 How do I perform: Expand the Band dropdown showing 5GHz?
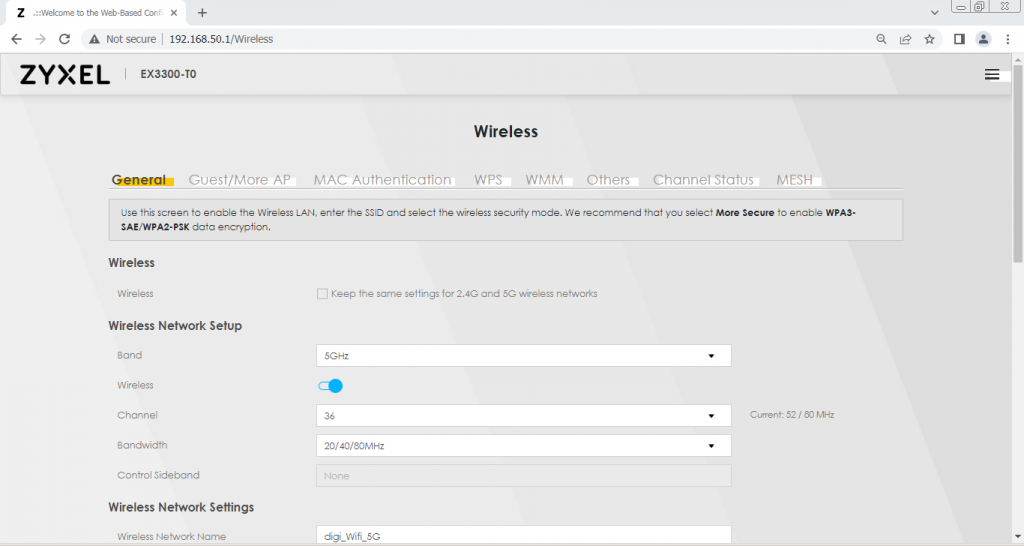tap(523, 356)
